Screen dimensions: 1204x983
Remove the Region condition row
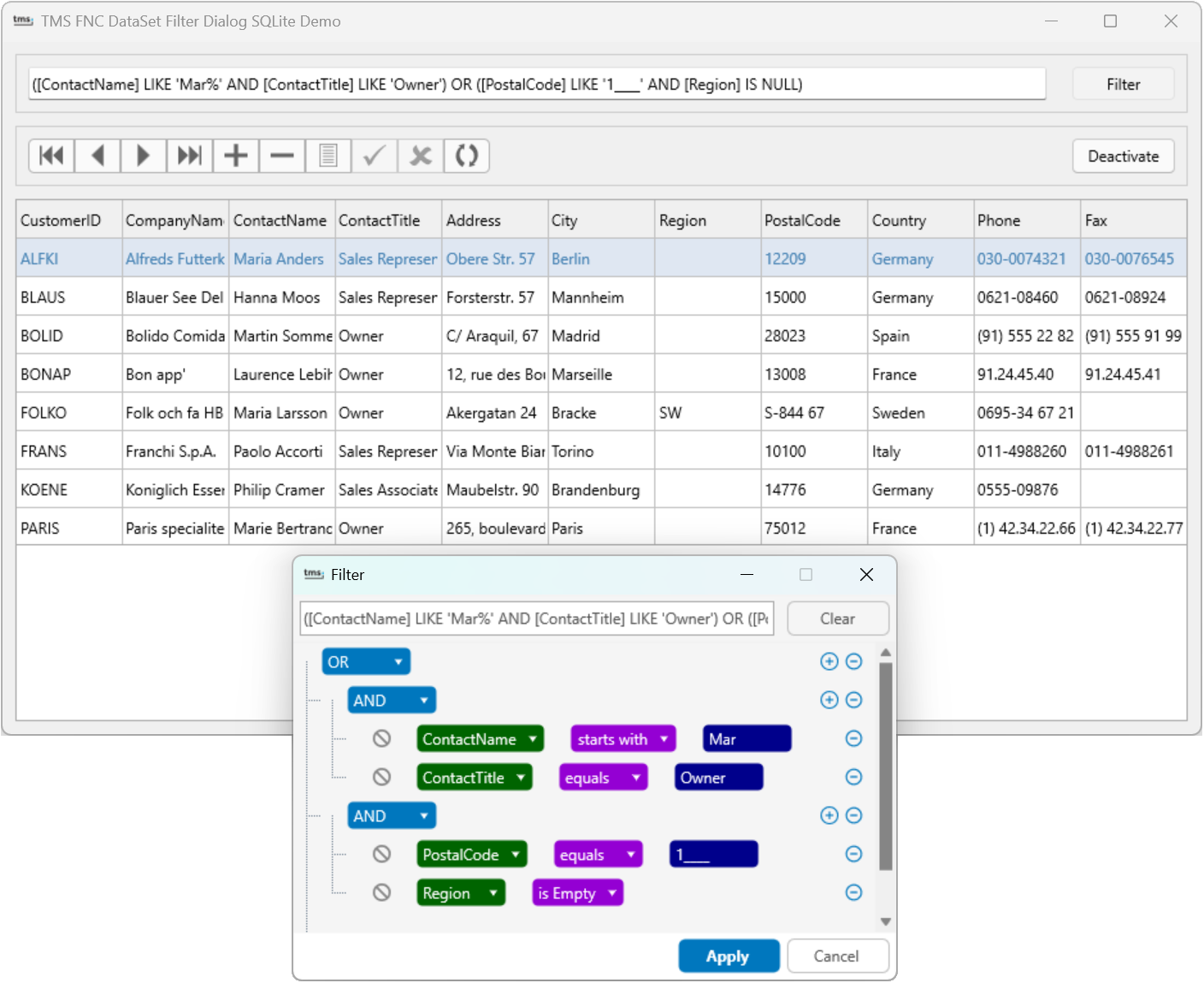coord(853,892)
